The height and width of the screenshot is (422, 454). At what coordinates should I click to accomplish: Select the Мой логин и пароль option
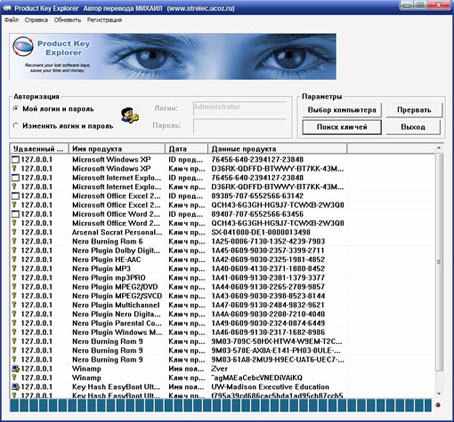(53, 109)
